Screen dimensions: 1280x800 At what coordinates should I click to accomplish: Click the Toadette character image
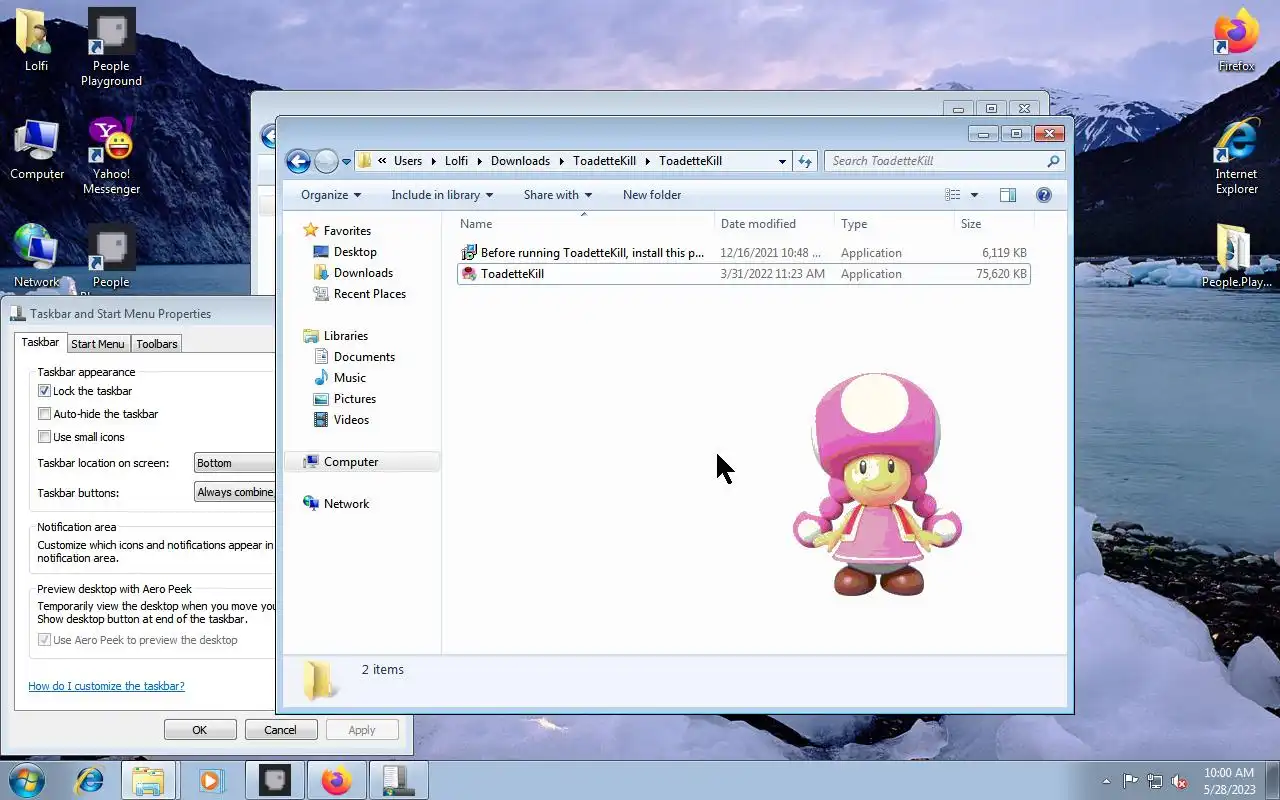tap(876, 485)
